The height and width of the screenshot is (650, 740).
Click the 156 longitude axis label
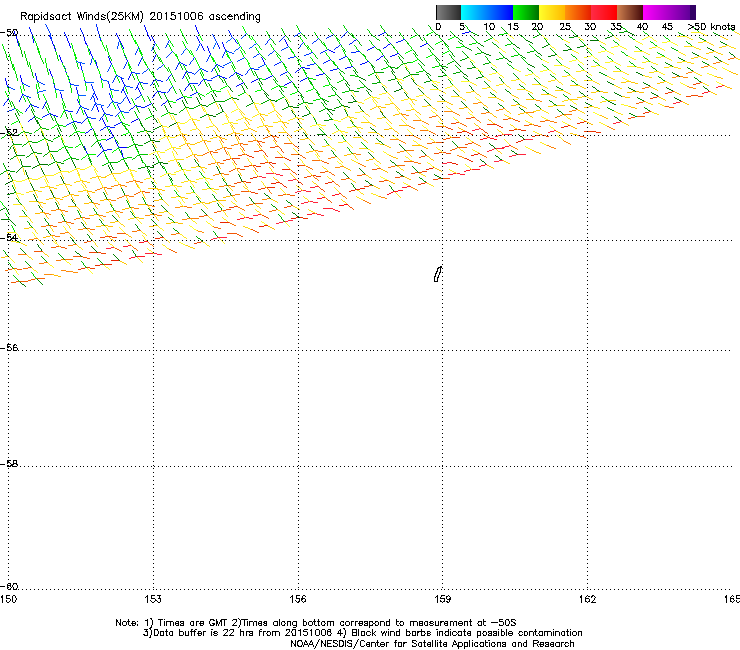298,599
